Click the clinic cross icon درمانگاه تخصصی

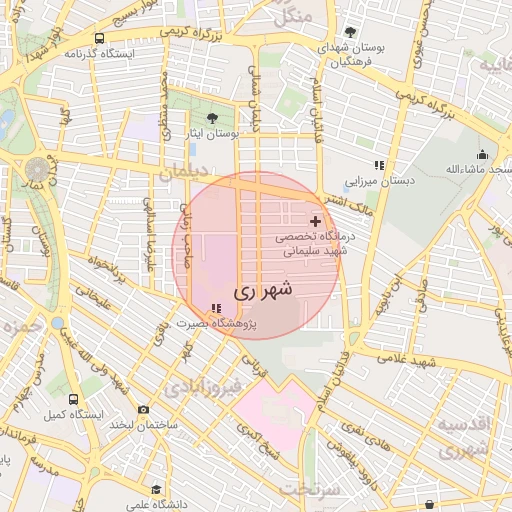(315, 221)
